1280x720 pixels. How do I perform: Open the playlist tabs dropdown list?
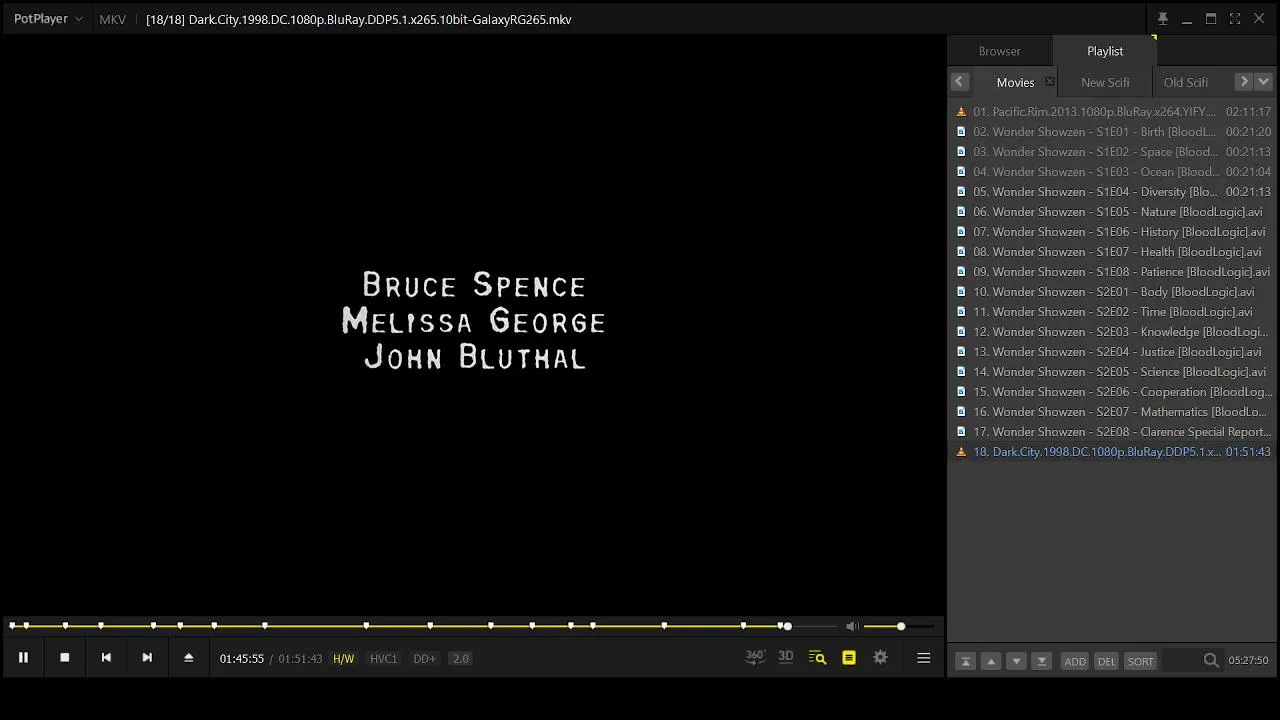1264,82
